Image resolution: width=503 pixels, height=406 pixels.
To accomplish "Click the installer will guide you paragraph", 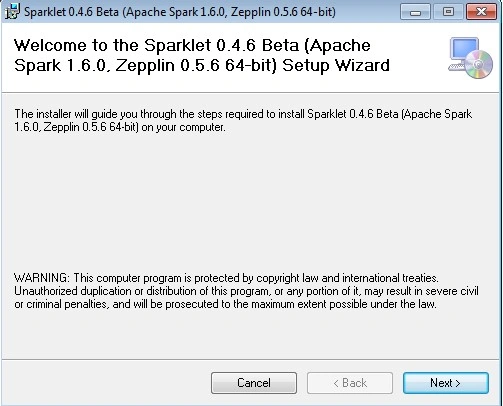I will click(243, 120).
